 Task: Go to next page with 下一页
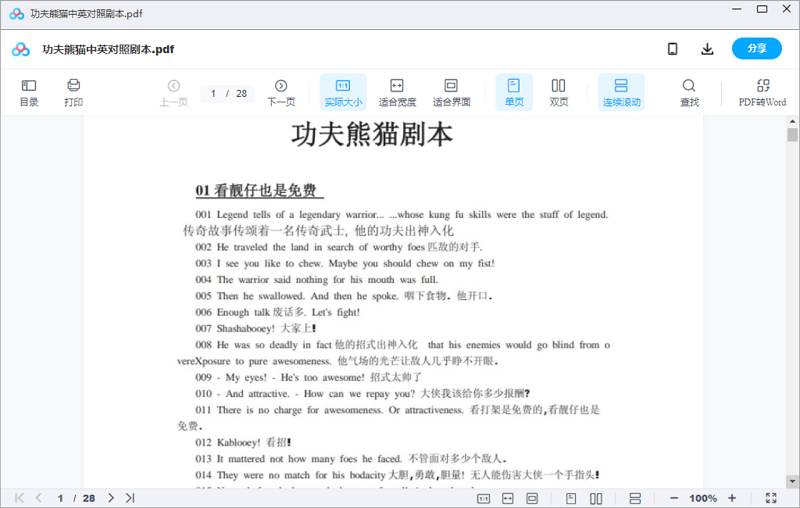coord(281,93)
